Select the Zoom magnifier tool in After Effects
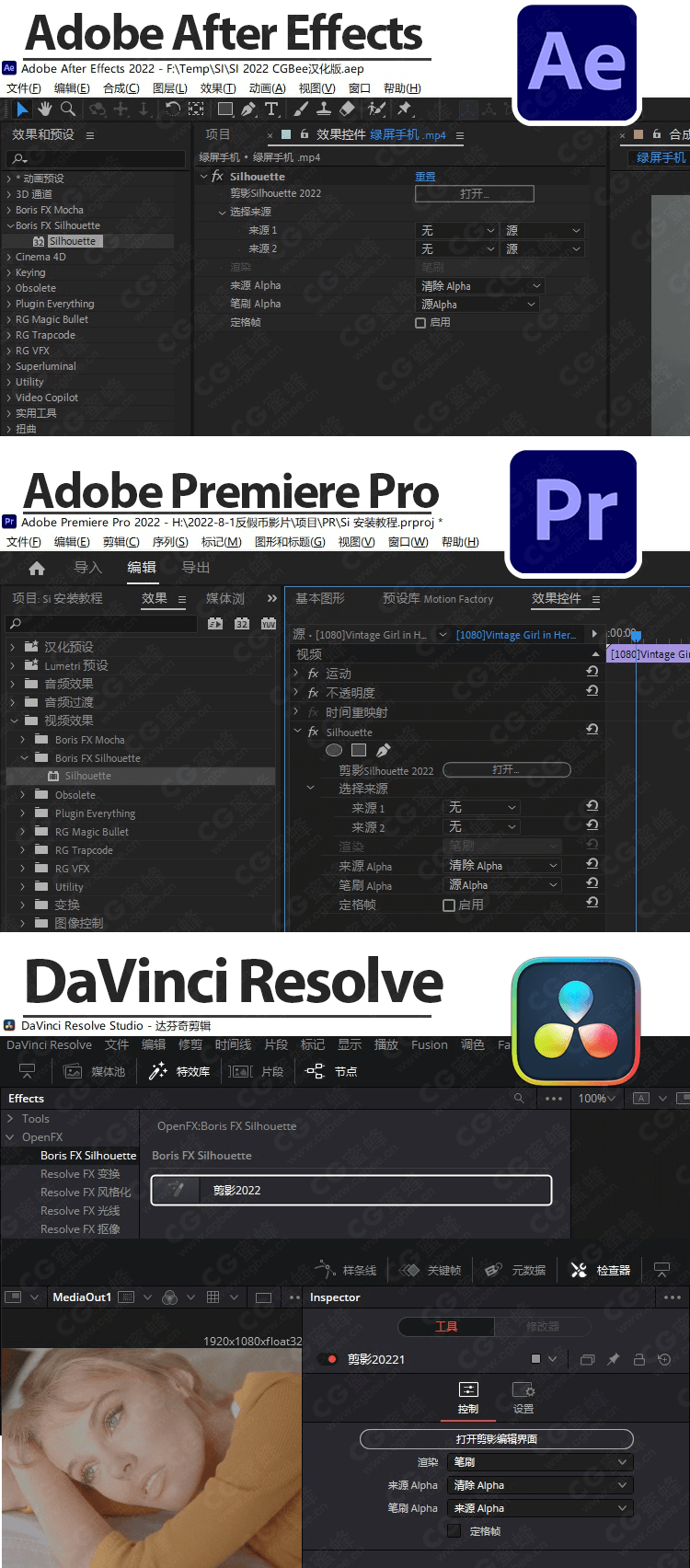The height and width of the screenshot is (1568, 690). [68, 110]
